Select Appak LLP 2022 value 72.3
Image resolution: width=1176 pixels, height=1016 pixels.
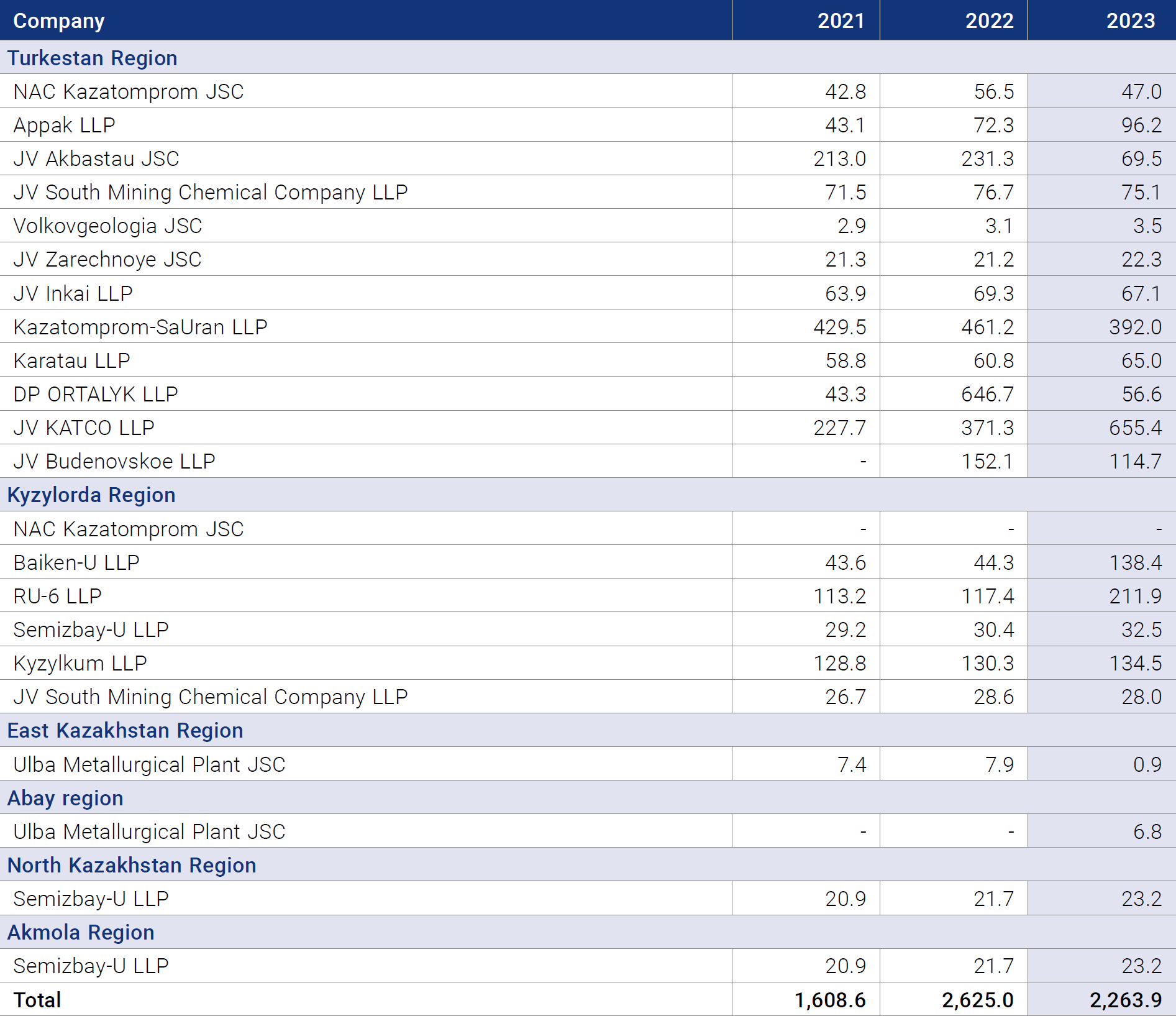point(993,125)
